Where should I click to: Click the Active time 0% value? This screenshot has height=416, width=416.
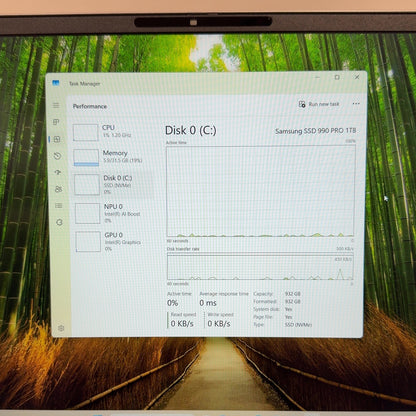(173, 303)
